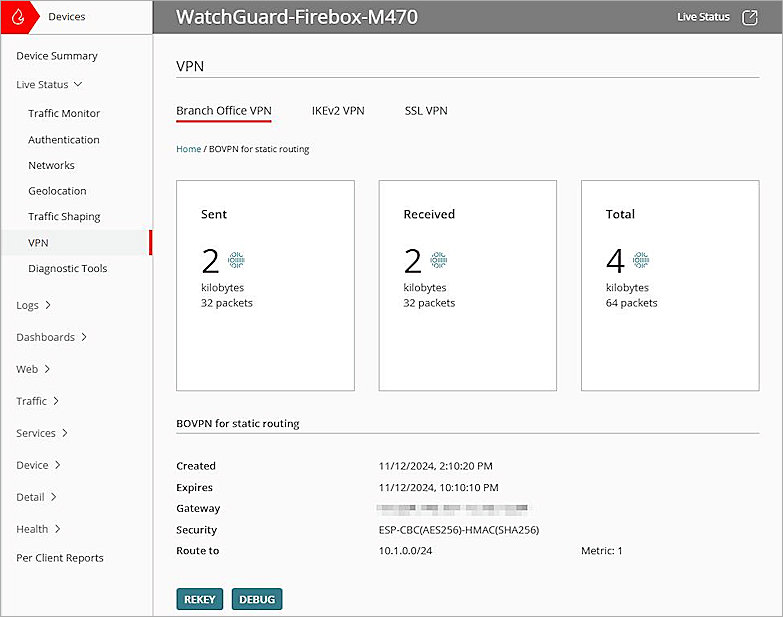The height and width of the screenshot is (617, 783).
Task: Open Diagnostic Tools in sidebar
Action: coord(68,269)
